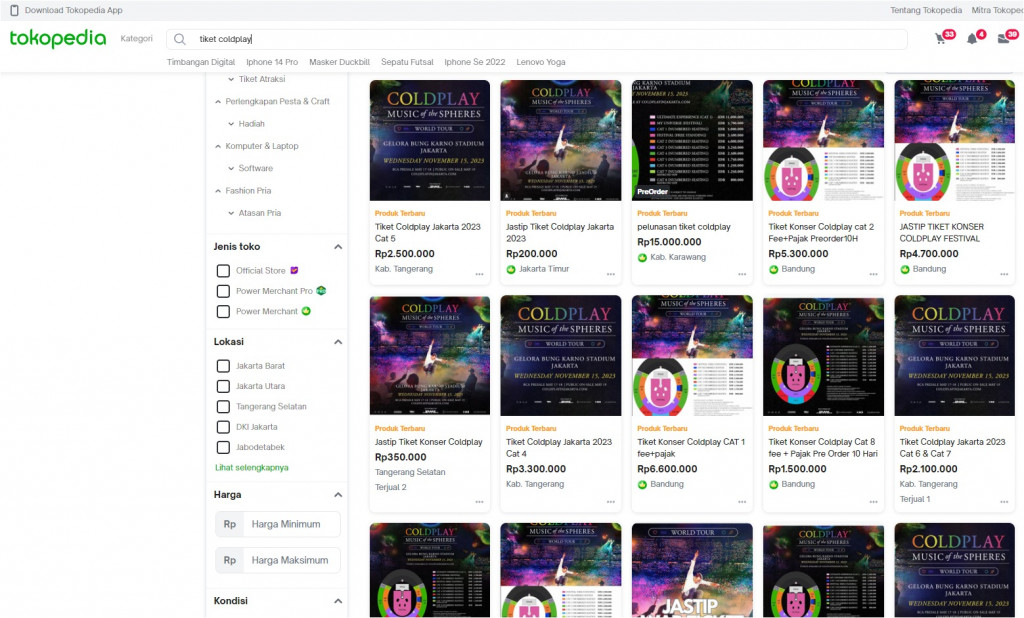Check the Jakarta Barat location filter
This screenshot has width=1024, height=618.
click(223, 366)
